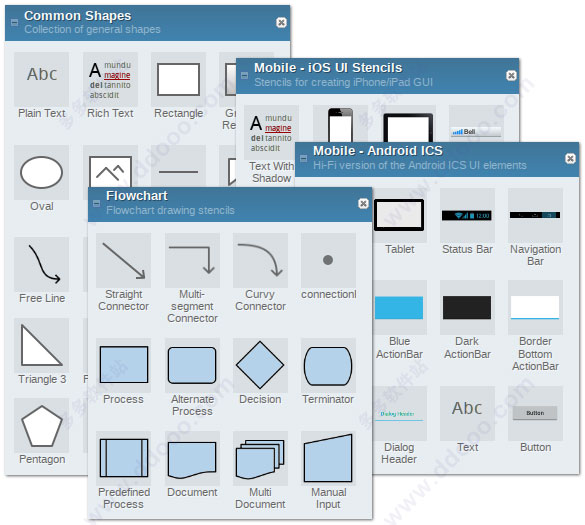This screenshot has width=585, height=525.
Task: Select the Android Text stencil
Action: tap(467, 413)
